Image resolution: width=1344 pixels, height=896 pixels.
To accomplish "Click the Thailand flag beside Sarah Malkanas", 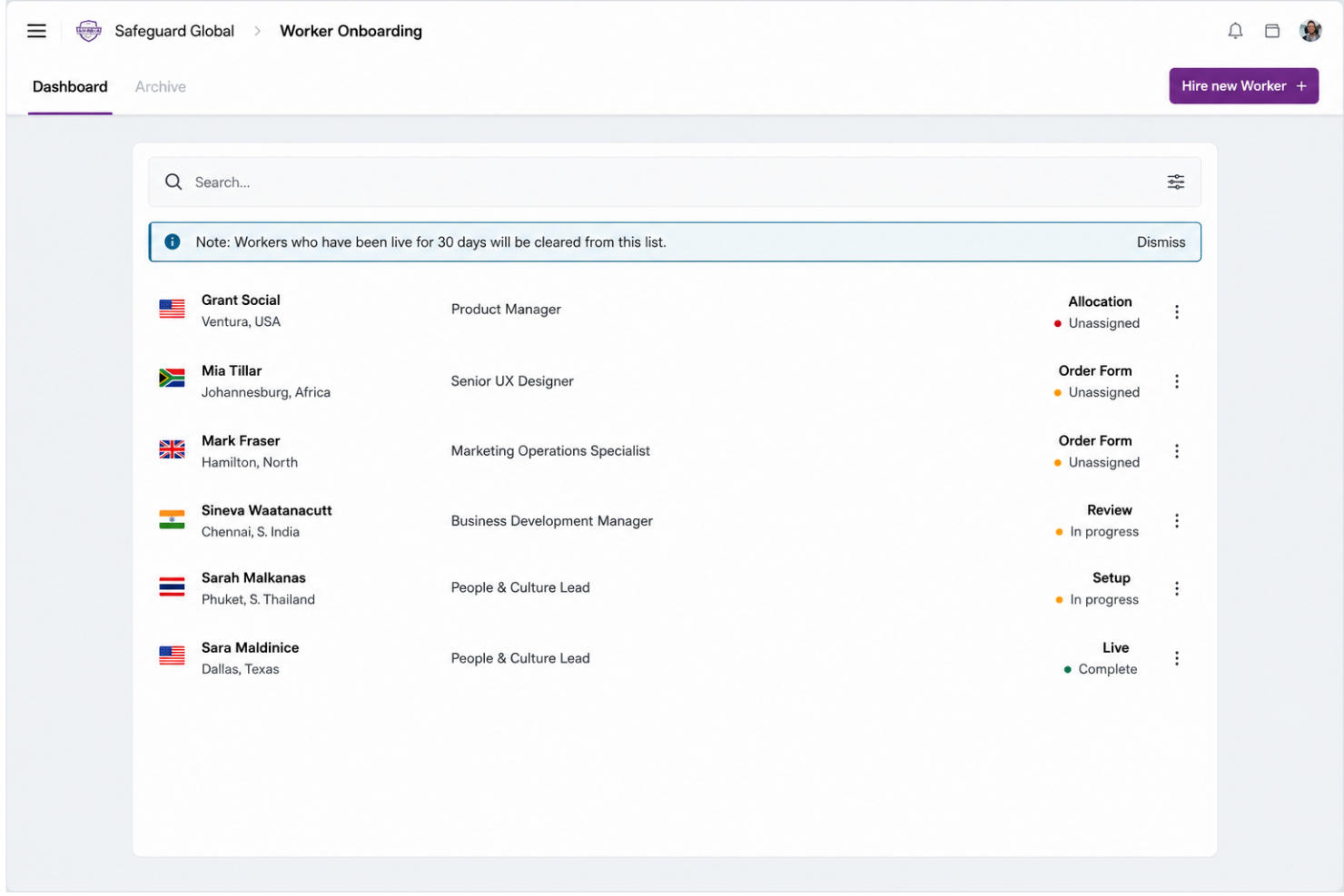I will (x=172, y=586).
